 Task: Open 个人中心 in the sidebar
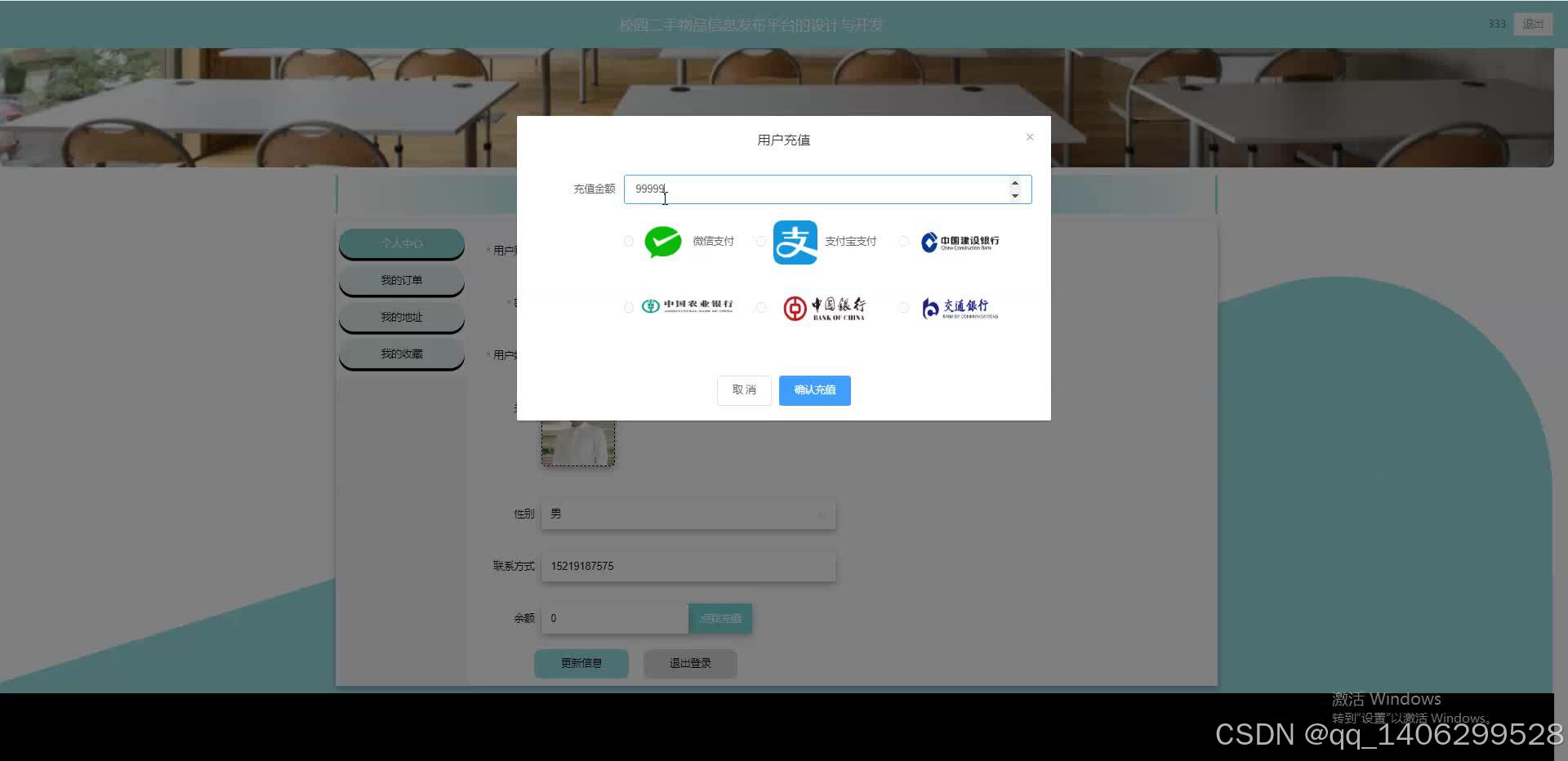click(x=402, y=243)
